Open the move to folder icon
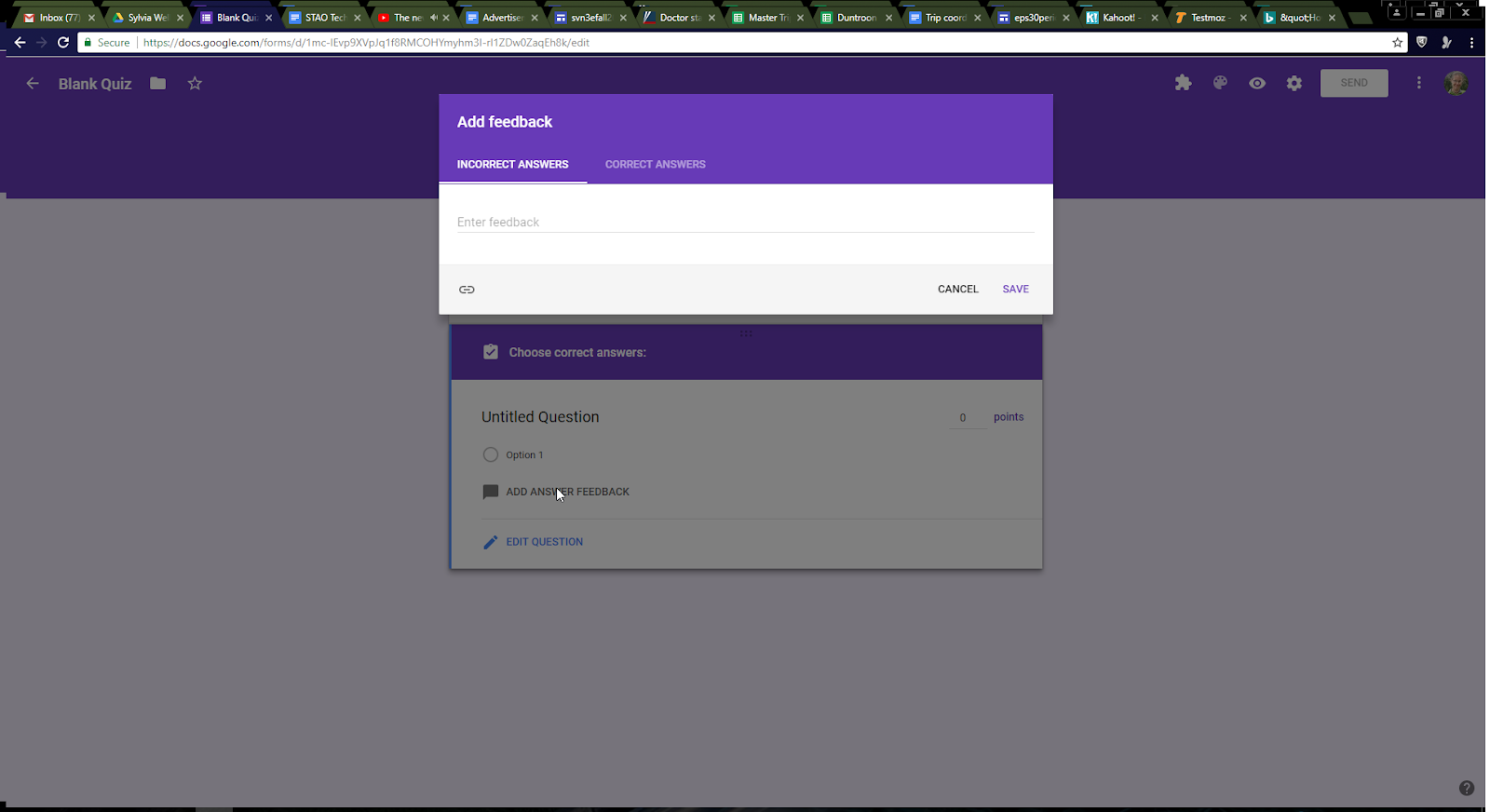Image resolution: width=1490 pixels, height=812 pixels. (158, 84)
